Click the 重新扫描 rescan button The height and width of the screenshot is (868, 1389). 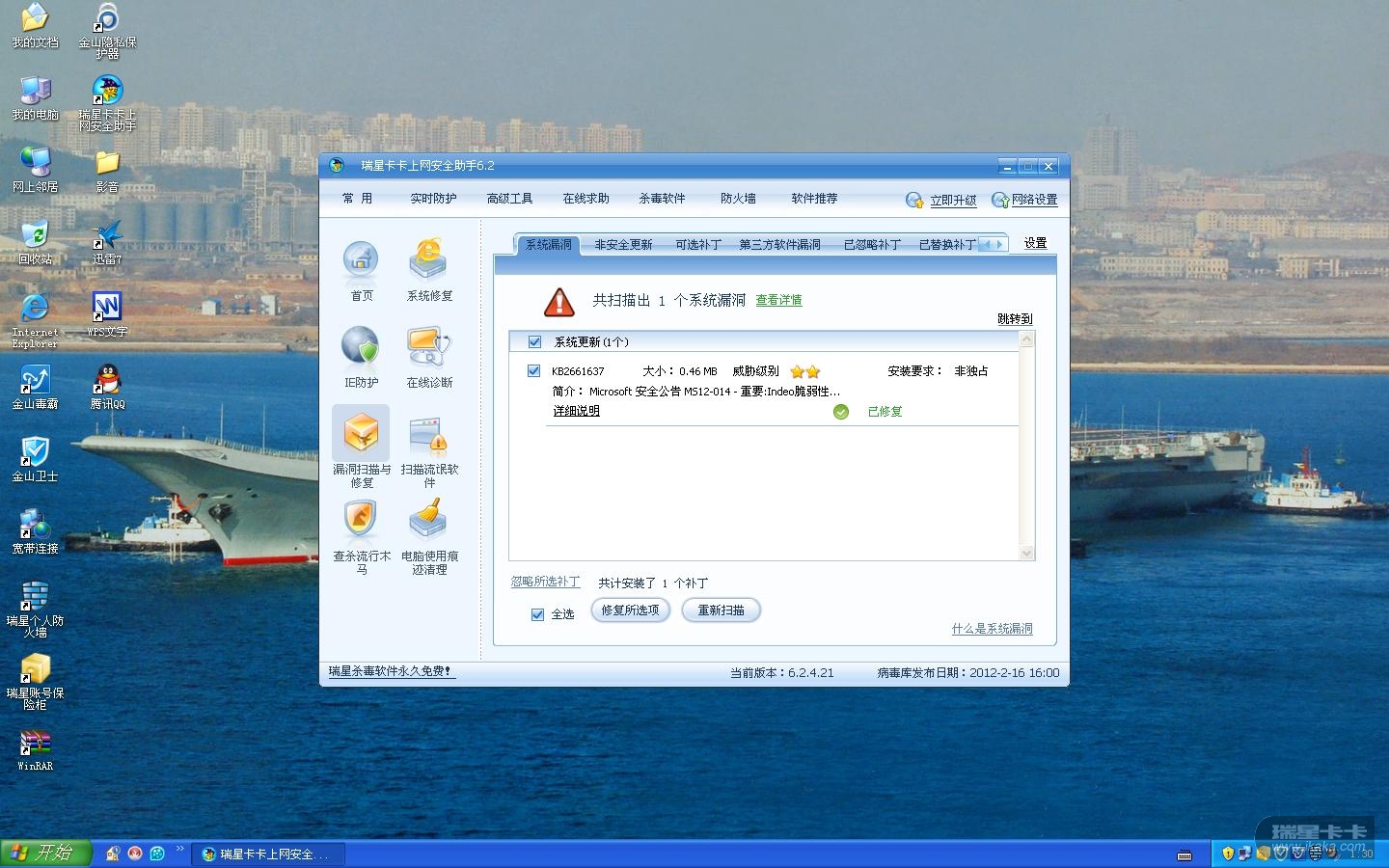click(x=721, y=610)
